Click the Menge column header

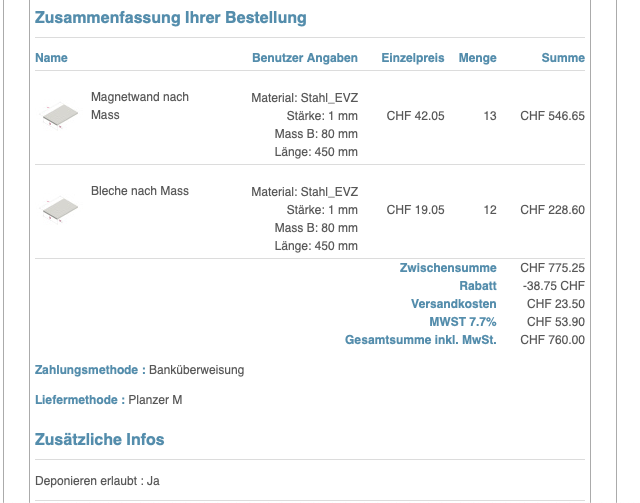tap(477, 58)
